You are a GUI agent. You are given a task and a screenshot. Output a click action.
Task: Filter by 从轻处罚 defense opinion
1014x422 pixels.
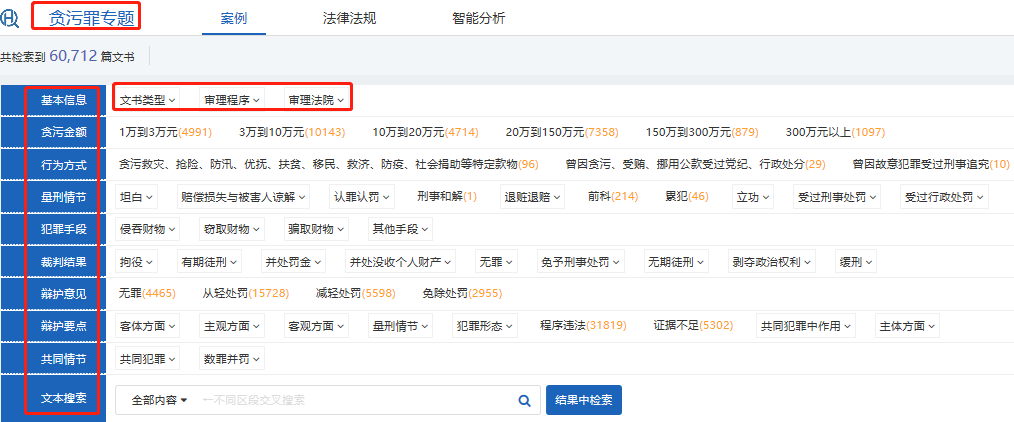pyautogui.click(x=245, y=294)
